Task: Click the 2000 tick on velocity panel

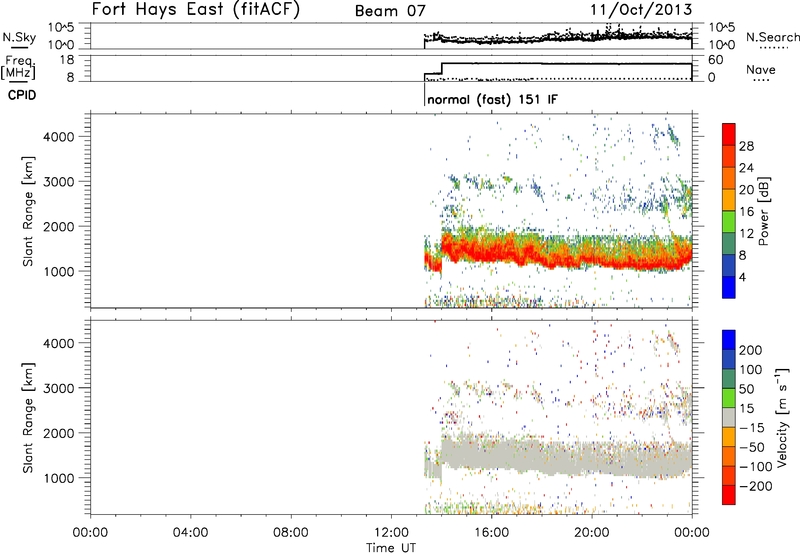Action: tap(59, 433)
